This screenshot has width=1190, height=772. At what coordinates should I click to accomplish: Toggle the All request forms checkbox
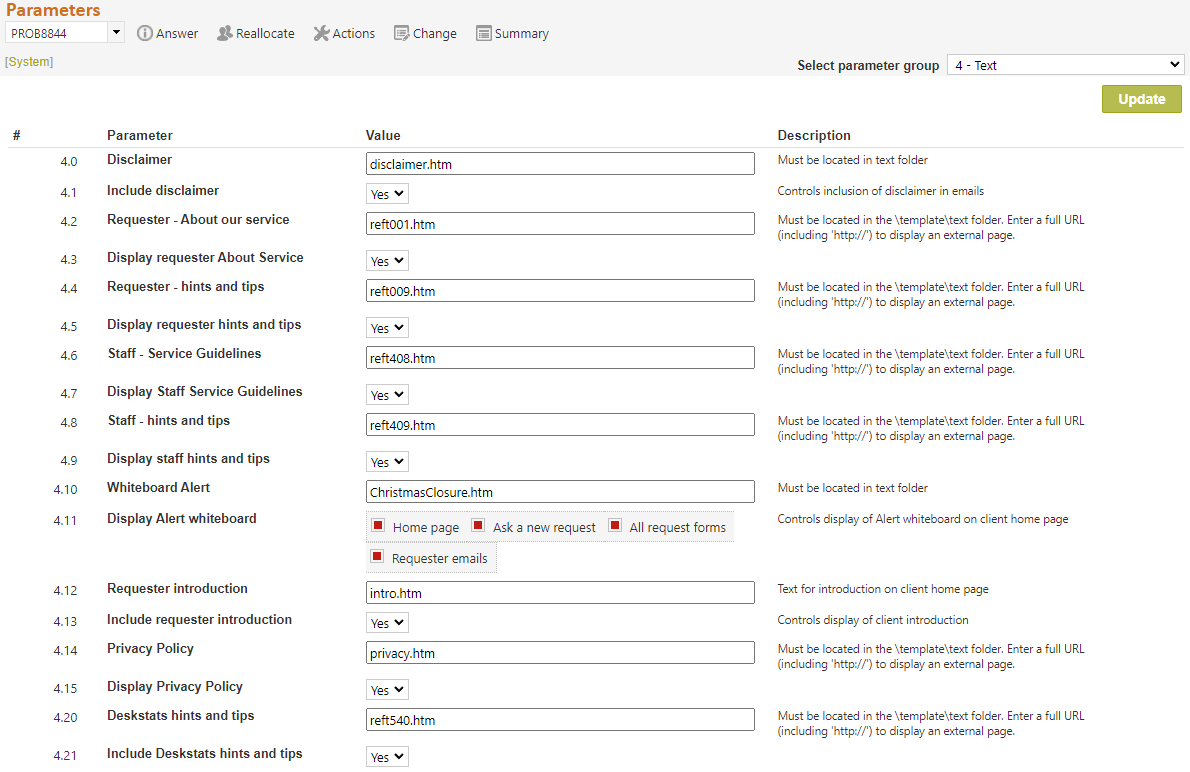[x=615, y=525]
